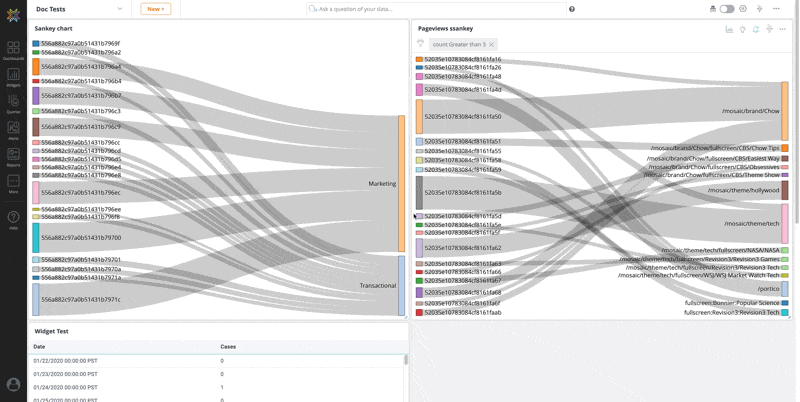Click the refresh icon on Pageviews ssankey
This screenshot has width=800, height=402.
(756, 29)
